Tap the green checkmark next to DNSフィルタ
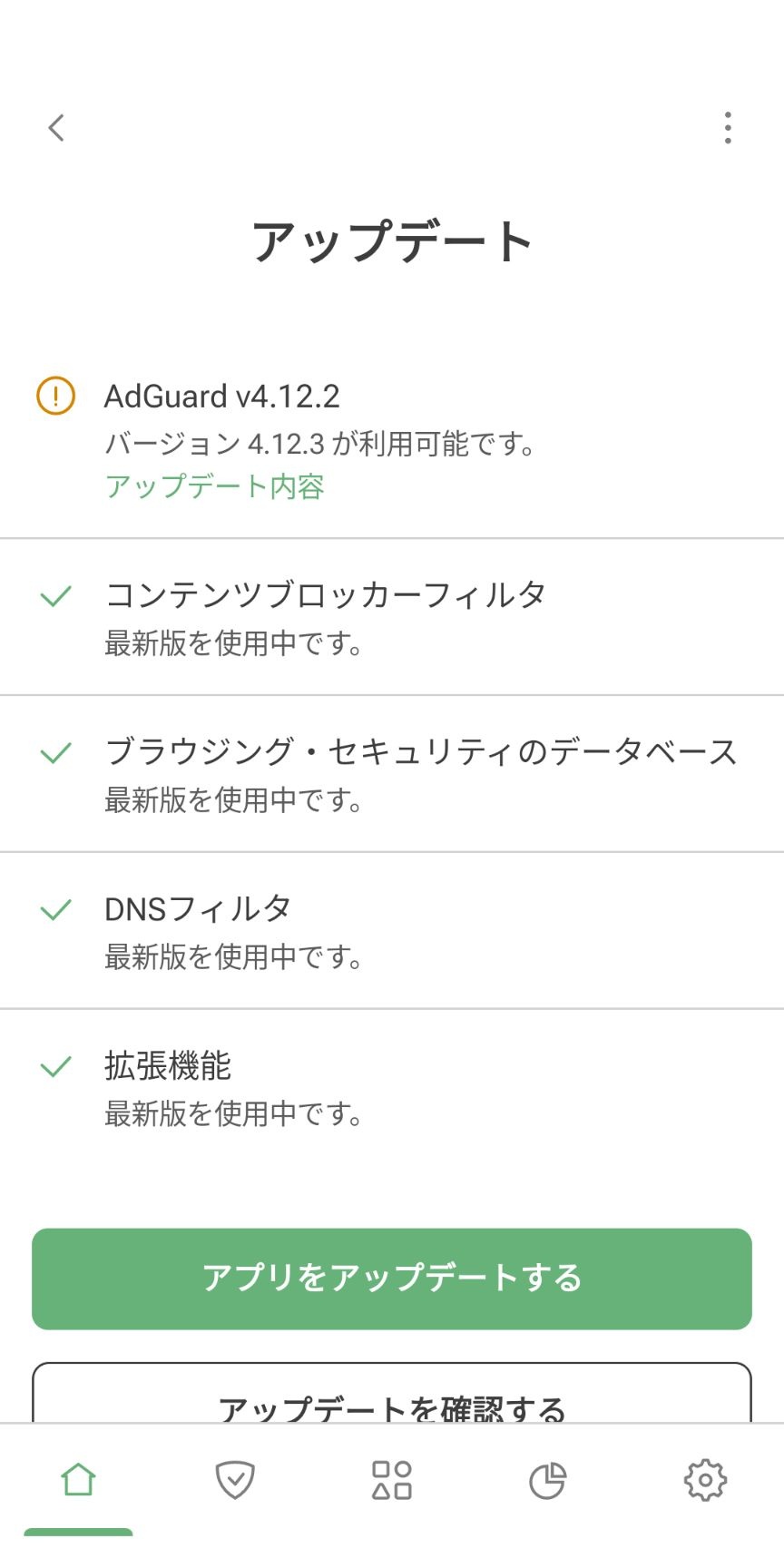 [56, 909]
